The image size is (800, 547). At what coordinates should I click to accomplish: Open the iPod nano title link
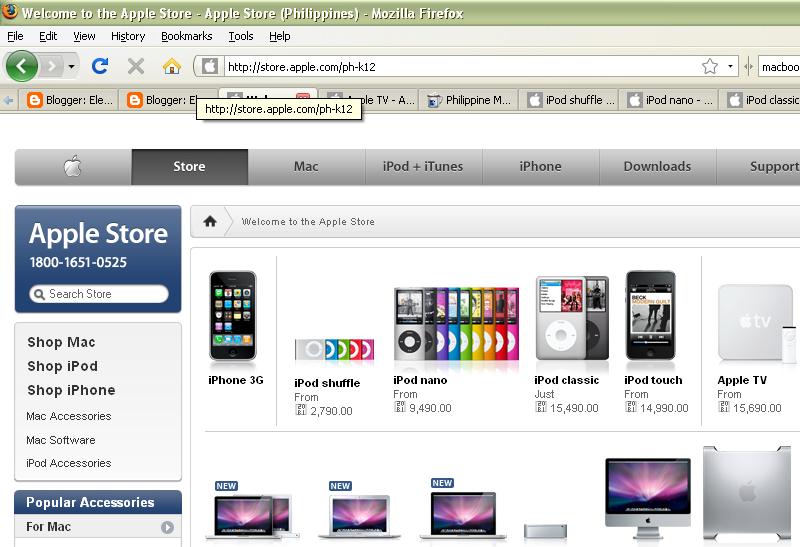tap(420, 380)
